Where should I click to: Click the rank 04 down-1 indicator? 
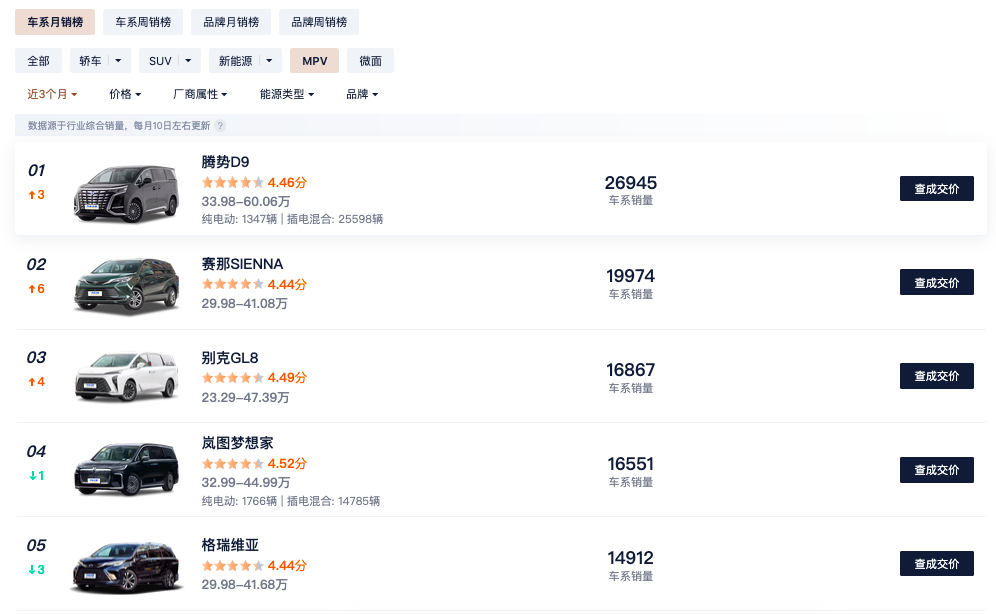point(37,476)
